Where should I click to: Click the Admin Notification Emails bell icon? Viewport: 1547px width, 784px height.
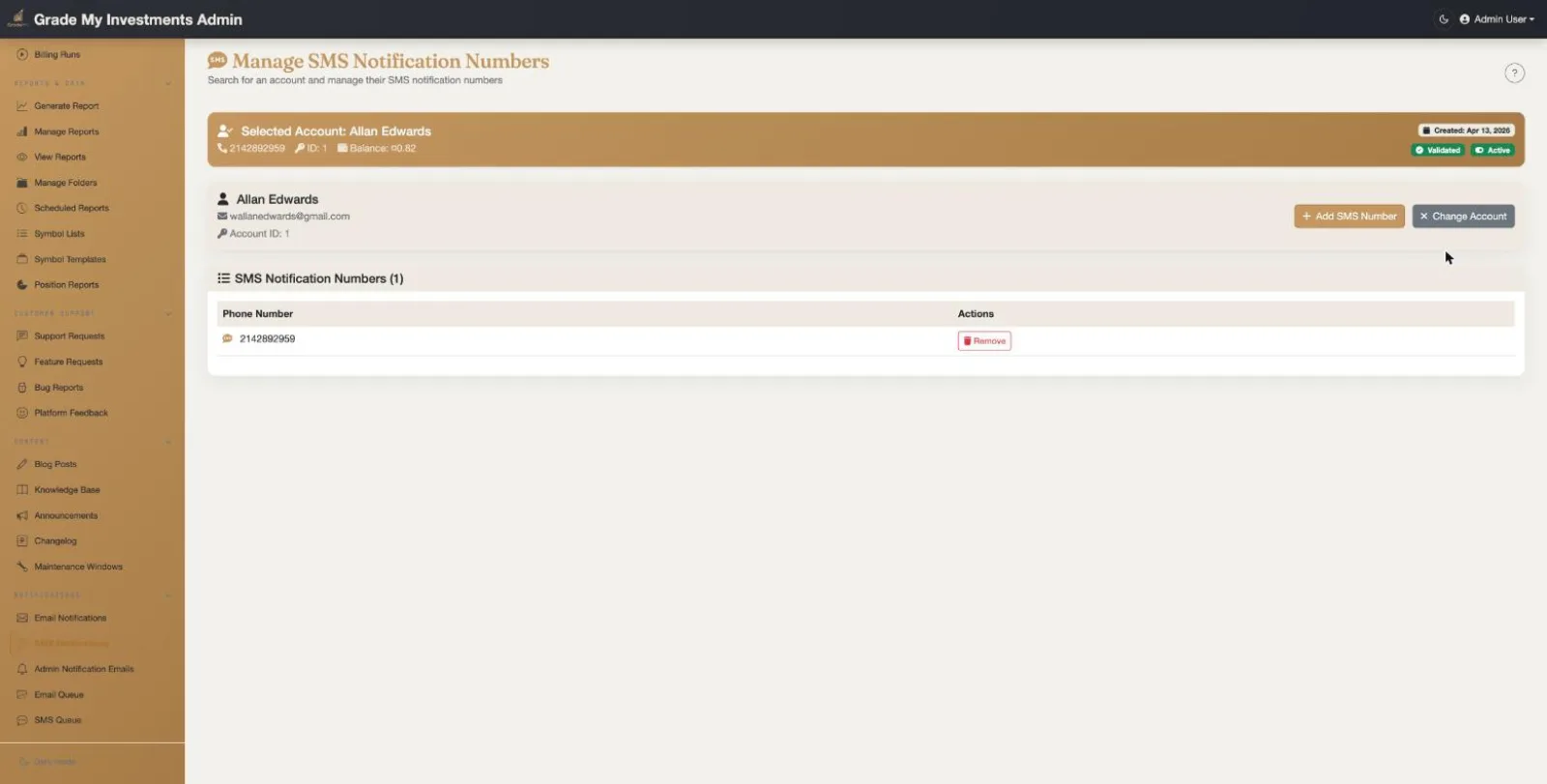click(x=22, y=669)
